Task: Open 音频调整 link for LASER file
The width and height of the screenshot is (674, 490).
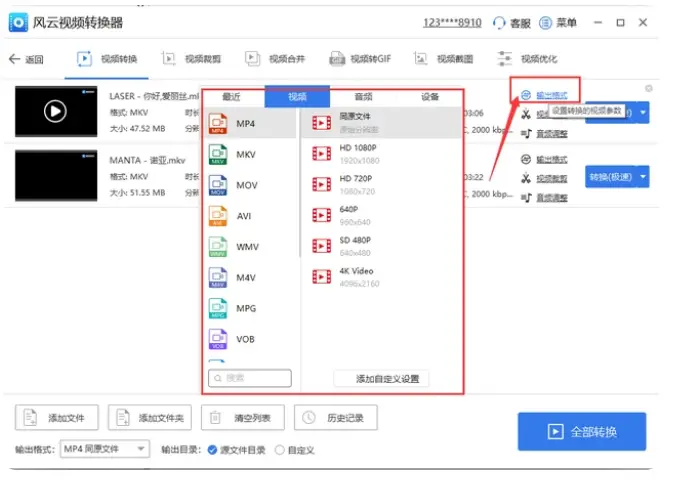Action: (x=552, y=134)
